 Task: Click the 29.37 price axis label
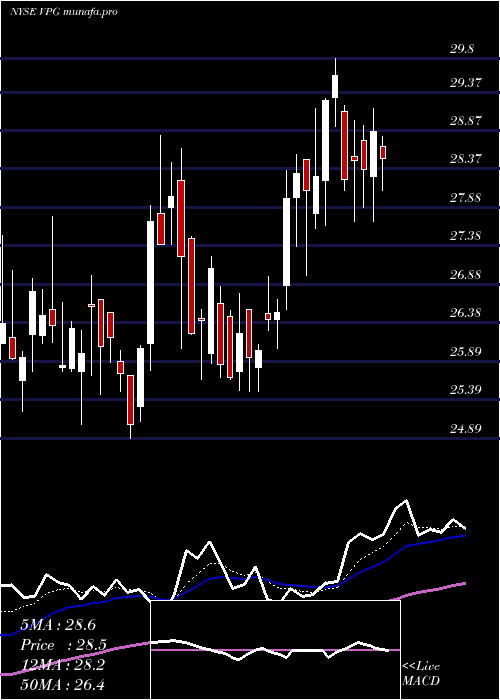point(466,83)
